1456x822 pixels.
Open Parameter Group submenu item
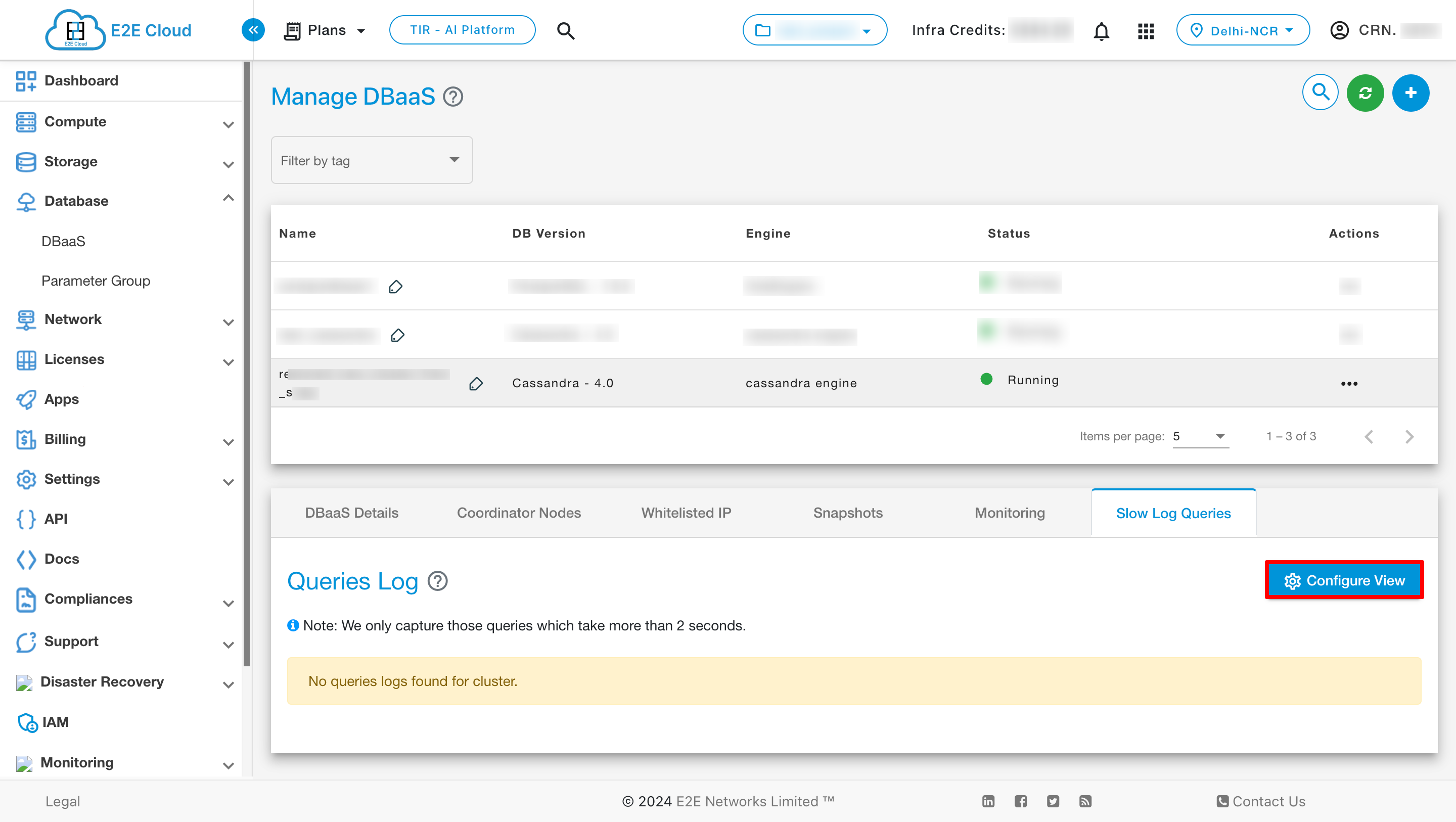coord(96,281)
